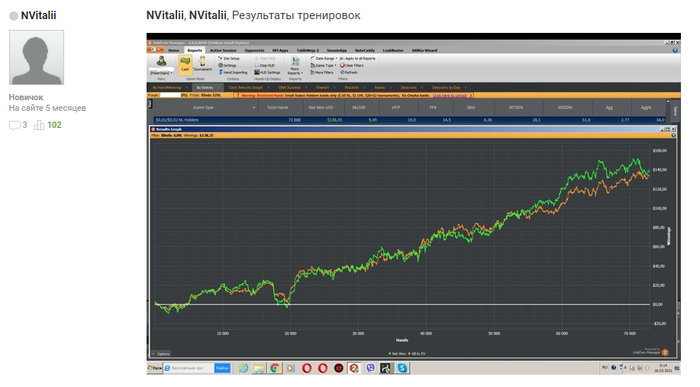The height and width of the screenshot is (387, 700).
Task: Open the Home ribbon tab
Action: coord(173,50)
